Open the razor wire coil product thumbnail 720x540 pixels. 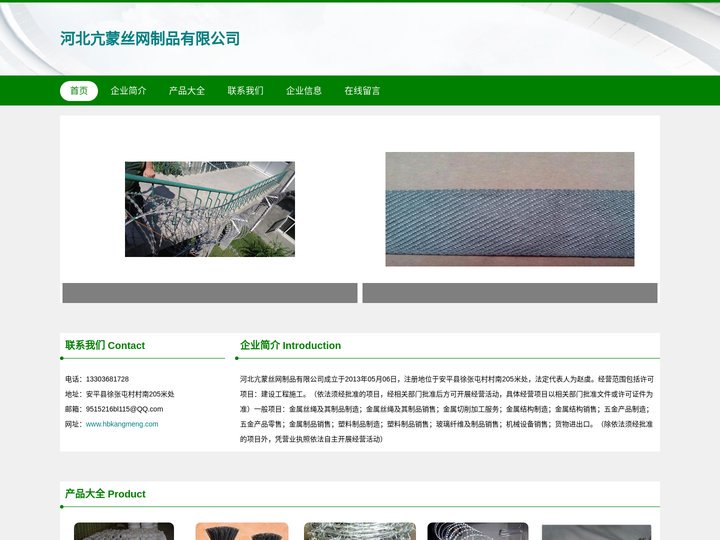[478, 531]
